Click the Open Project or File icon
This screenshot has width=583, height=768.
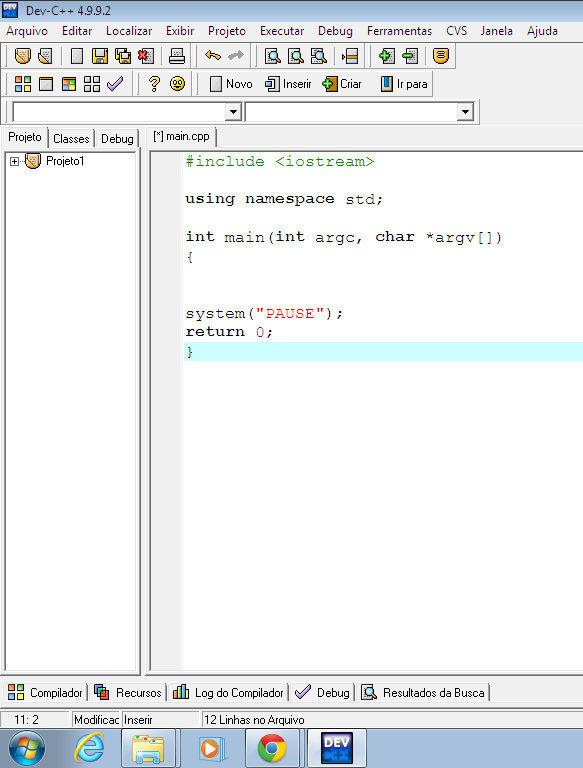(x=46, y=56)
